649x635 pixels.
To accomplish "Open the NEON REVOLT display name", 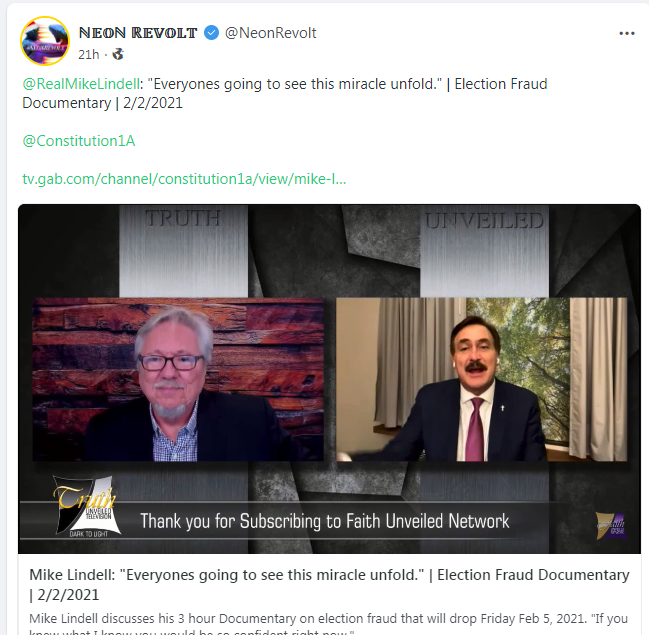I will 138,33.
